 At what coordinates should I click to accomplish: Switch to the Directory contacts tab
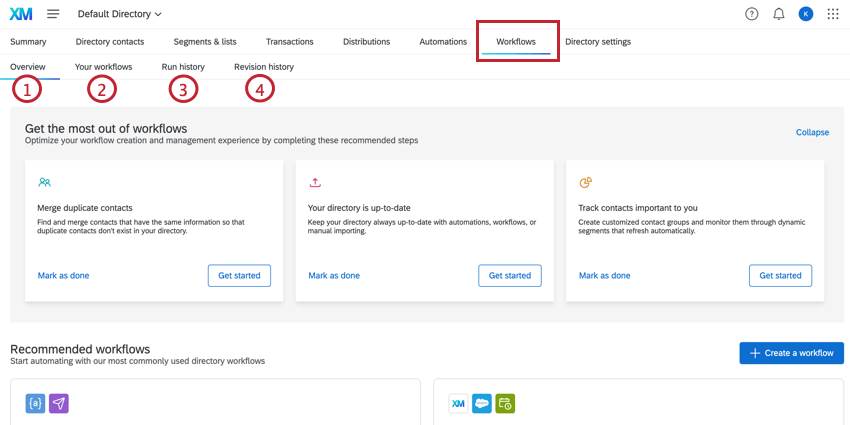point(110,42)
